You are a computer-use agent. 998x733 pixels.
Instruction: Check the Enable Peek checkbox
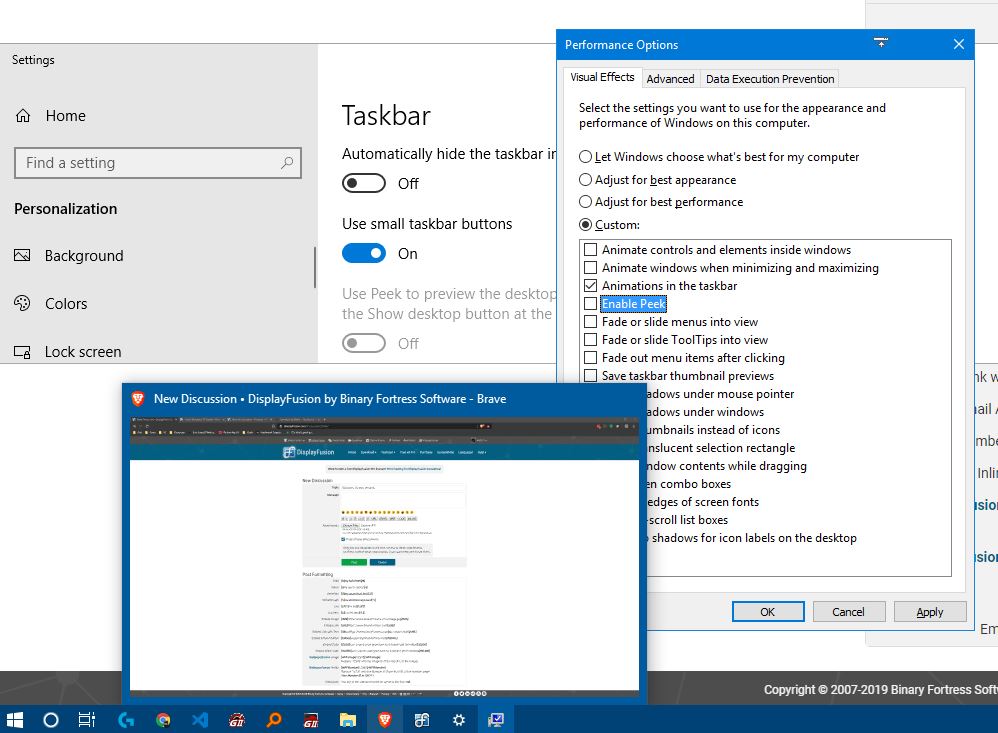click(x=591, y=304)
